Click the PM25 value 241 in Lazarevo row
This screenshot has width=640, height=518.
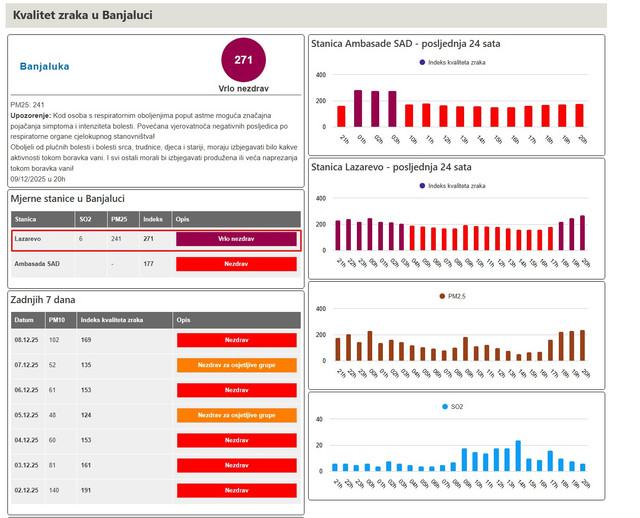[x=116, y=238]
